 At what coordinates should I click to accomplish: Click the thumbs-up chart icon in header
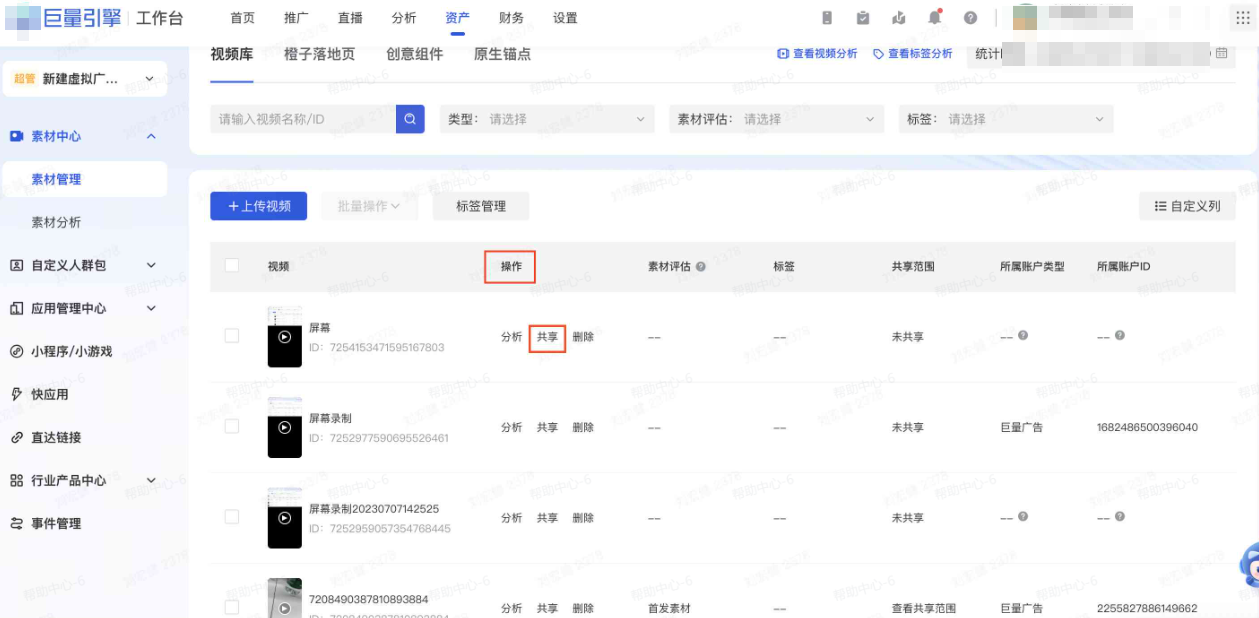pos(899,18)
